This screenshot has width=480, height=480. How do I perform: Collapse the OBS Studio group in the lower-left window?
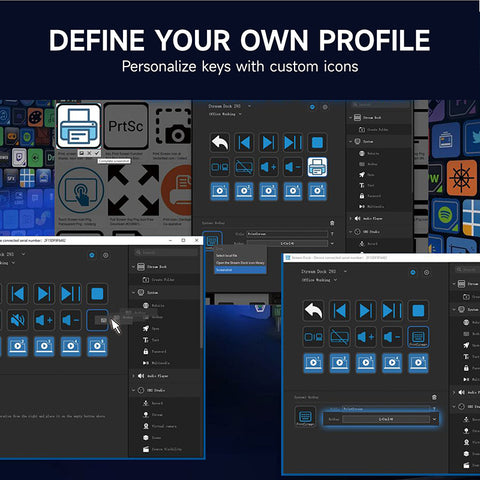(x=133, y=390)
